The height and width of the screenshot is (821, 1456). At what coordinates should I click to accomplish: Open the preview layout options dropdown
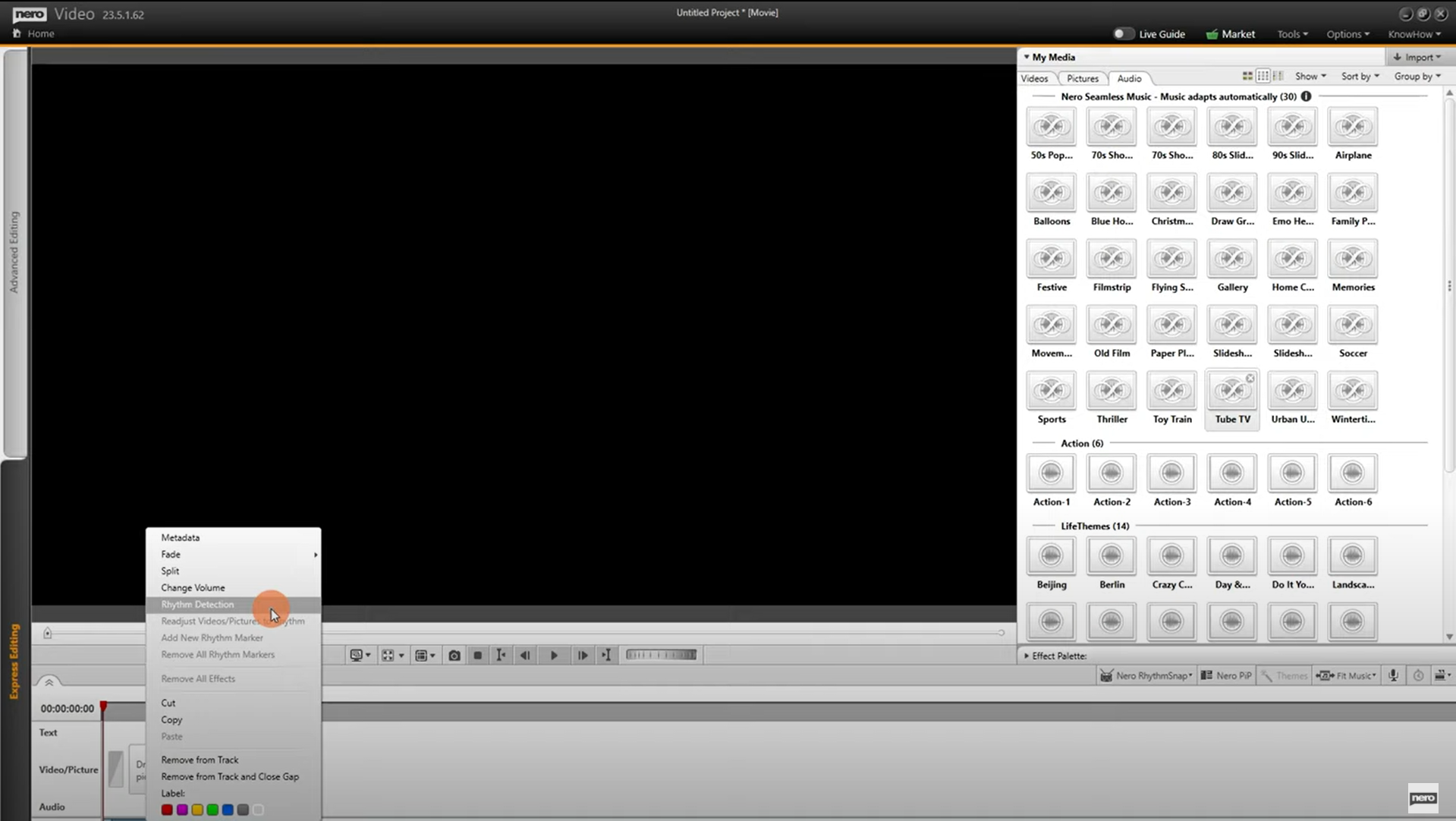coord(425,655)
